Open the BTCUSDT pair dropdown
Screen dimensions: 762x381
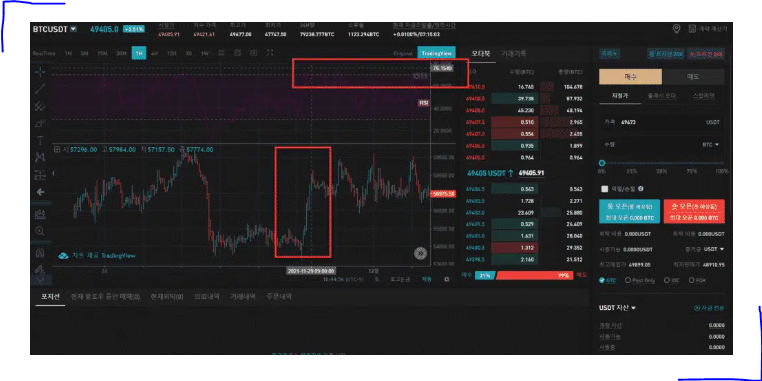tap(73, 29)
